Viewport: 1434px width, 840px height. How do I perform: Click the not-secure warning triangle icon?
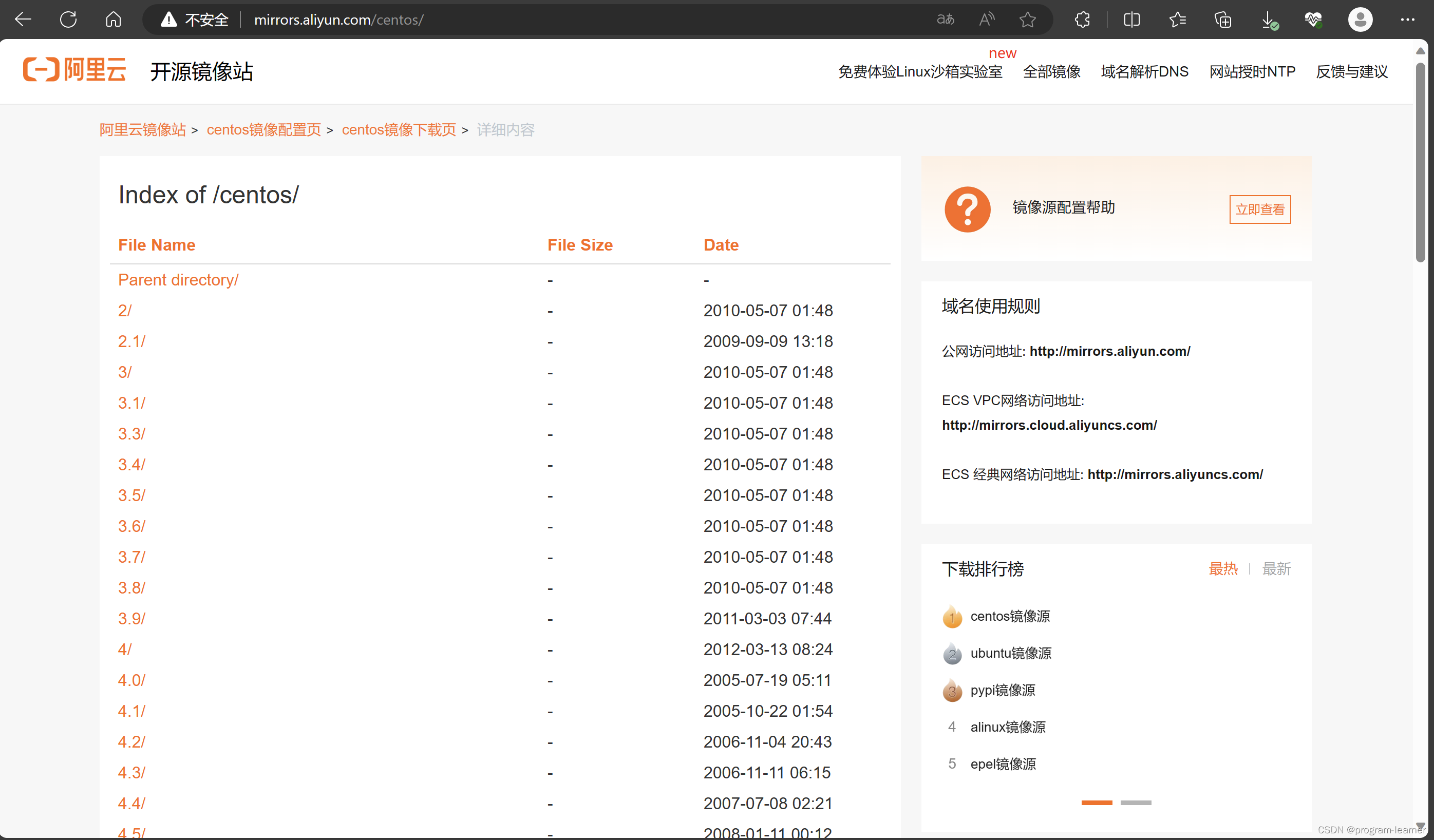point(168,20)
